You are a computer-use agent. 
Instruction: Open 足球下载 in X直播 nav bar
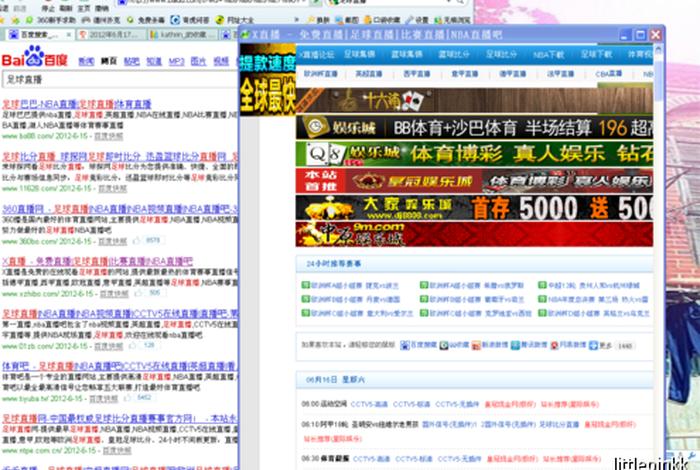[596, 54]
